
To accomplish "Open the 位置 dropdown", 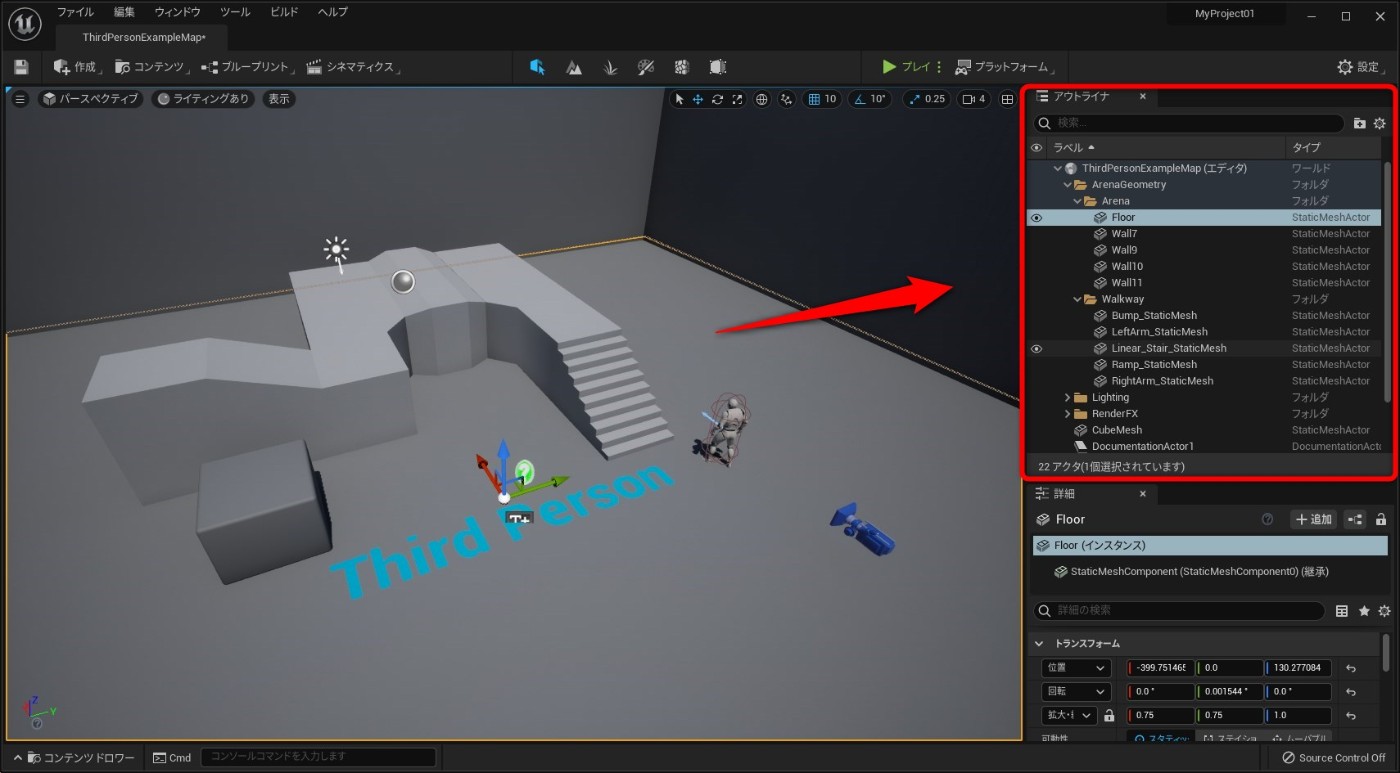I will click(x=1076, y=668).
